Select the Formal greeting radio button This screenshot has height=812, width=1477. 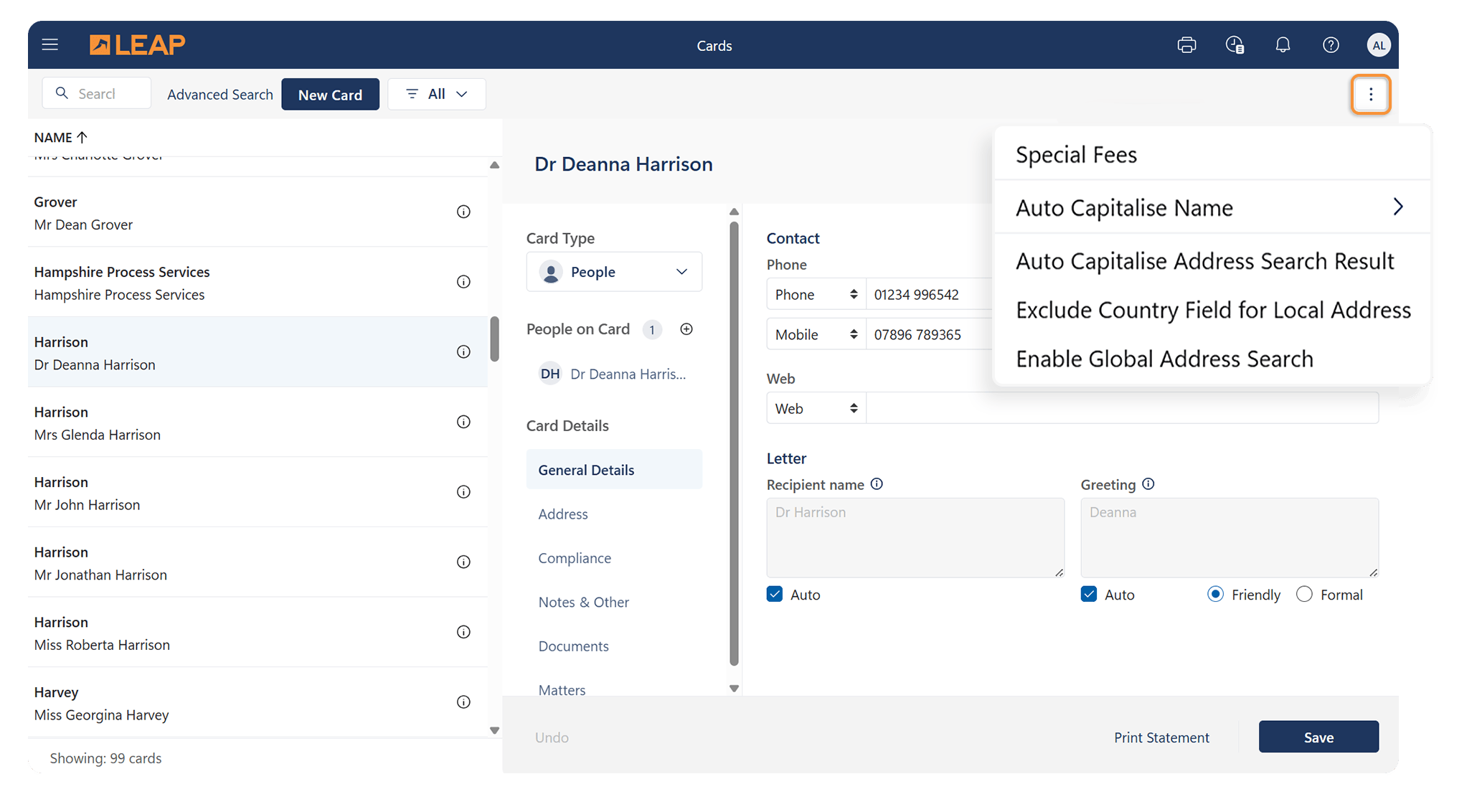click(1304, 594)
